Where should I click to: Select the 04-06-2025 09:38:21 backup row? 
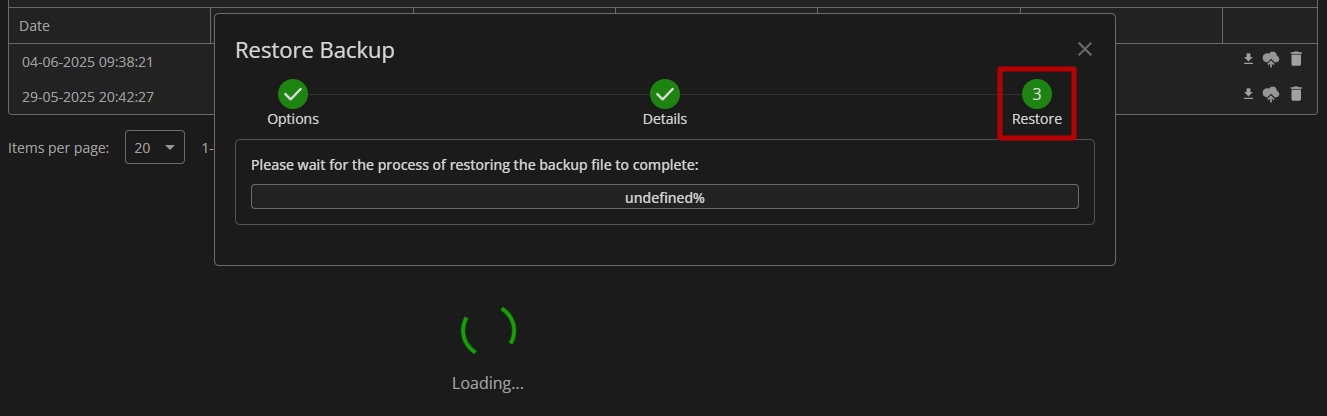pos(663,61)
